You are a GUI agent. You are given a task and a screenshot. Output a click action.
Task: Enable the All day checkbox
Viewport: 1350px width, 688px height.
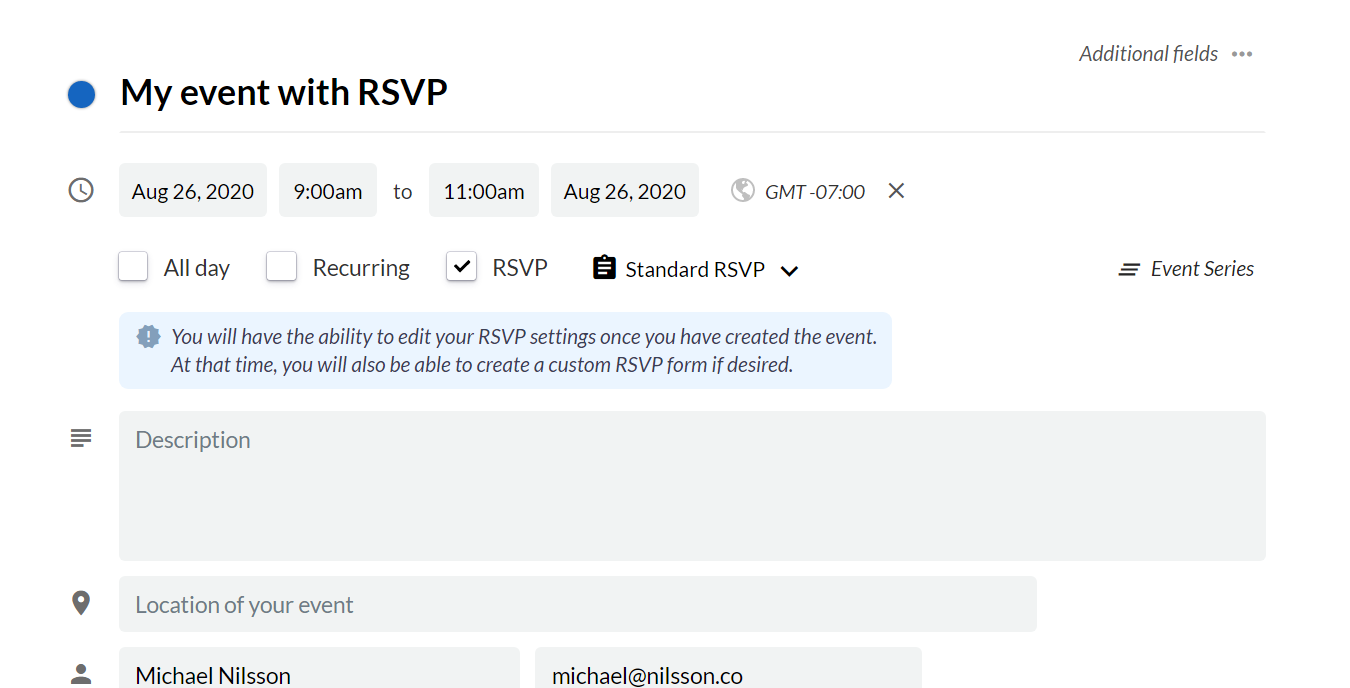[x=133, y=267]
